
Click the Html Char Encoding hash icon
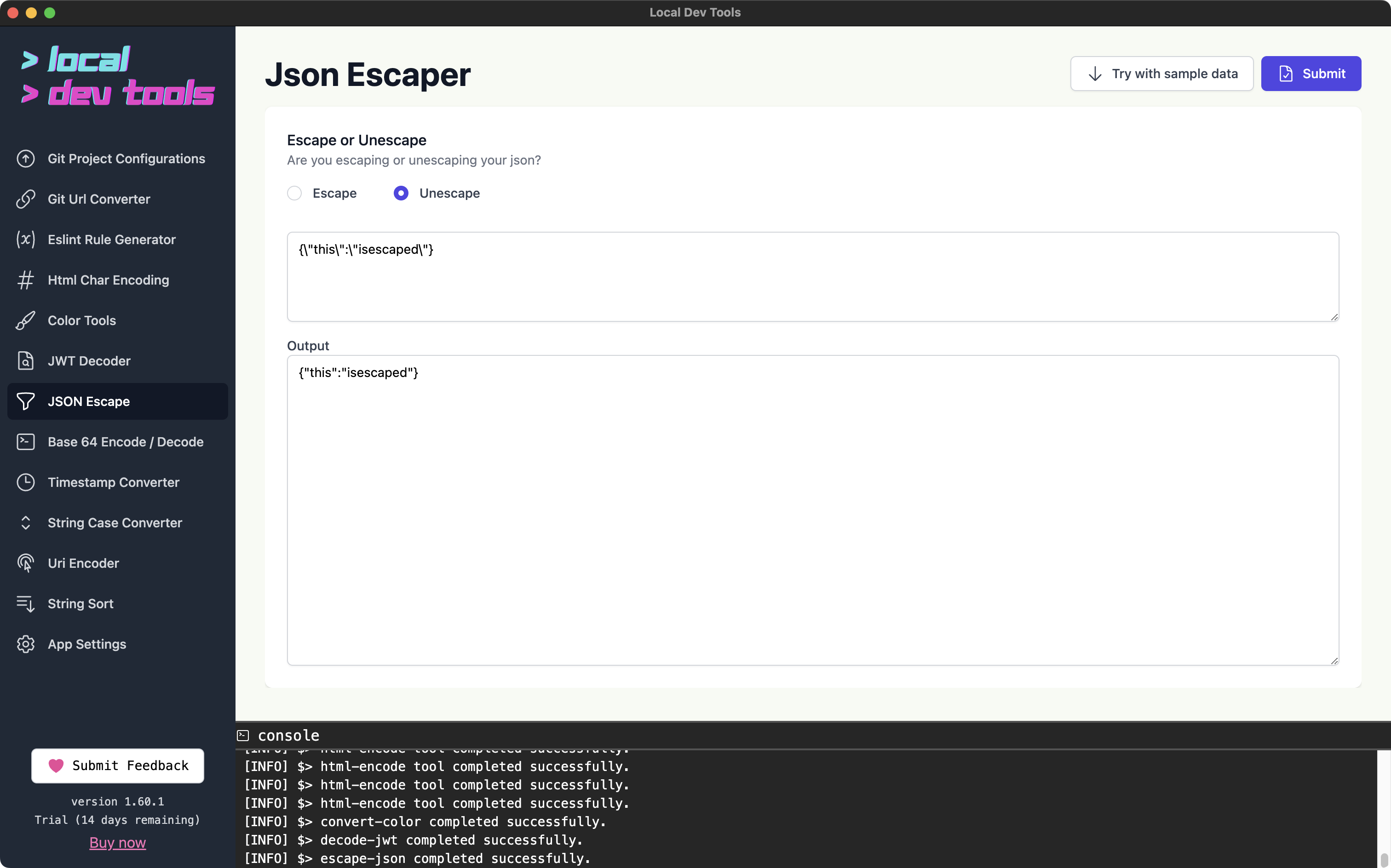pos(25,280)
